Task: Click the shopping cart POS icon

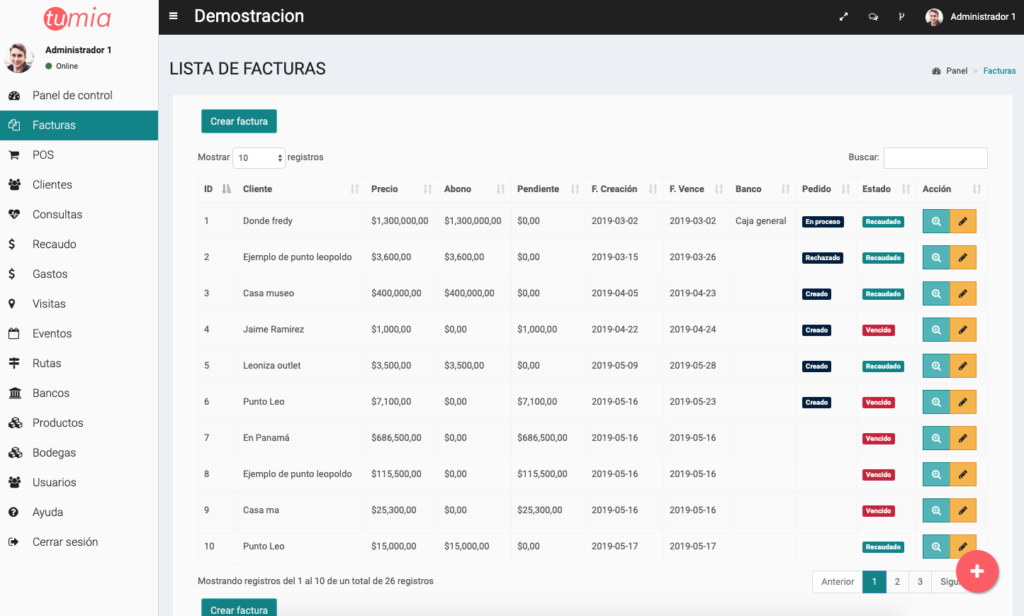Action: click(x=14, y=155)
